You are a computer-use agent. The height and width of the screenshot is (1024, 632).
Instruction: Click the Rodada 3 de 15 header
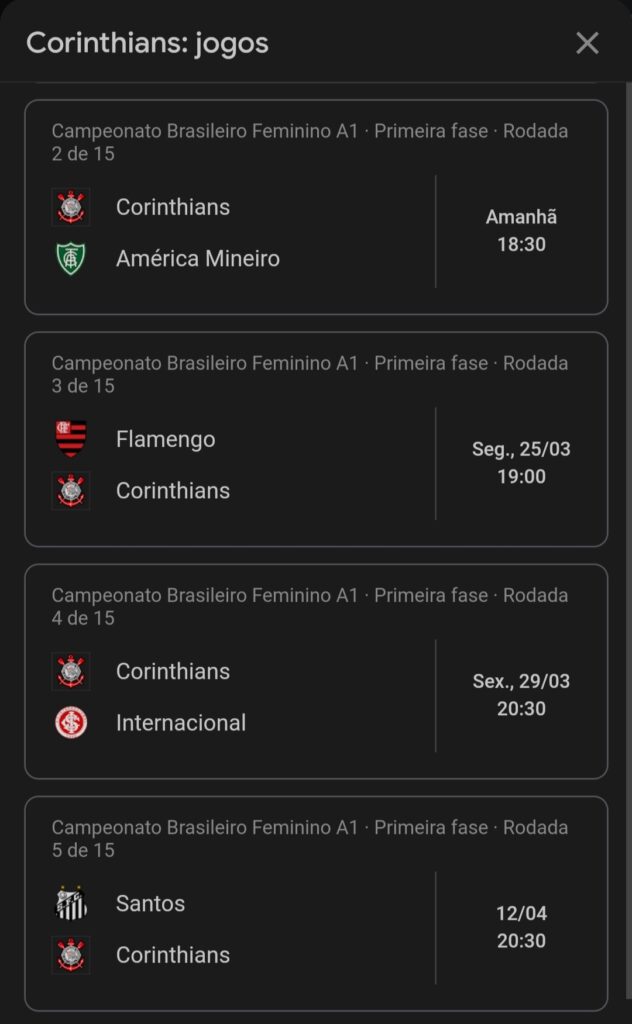coord(309,374)
